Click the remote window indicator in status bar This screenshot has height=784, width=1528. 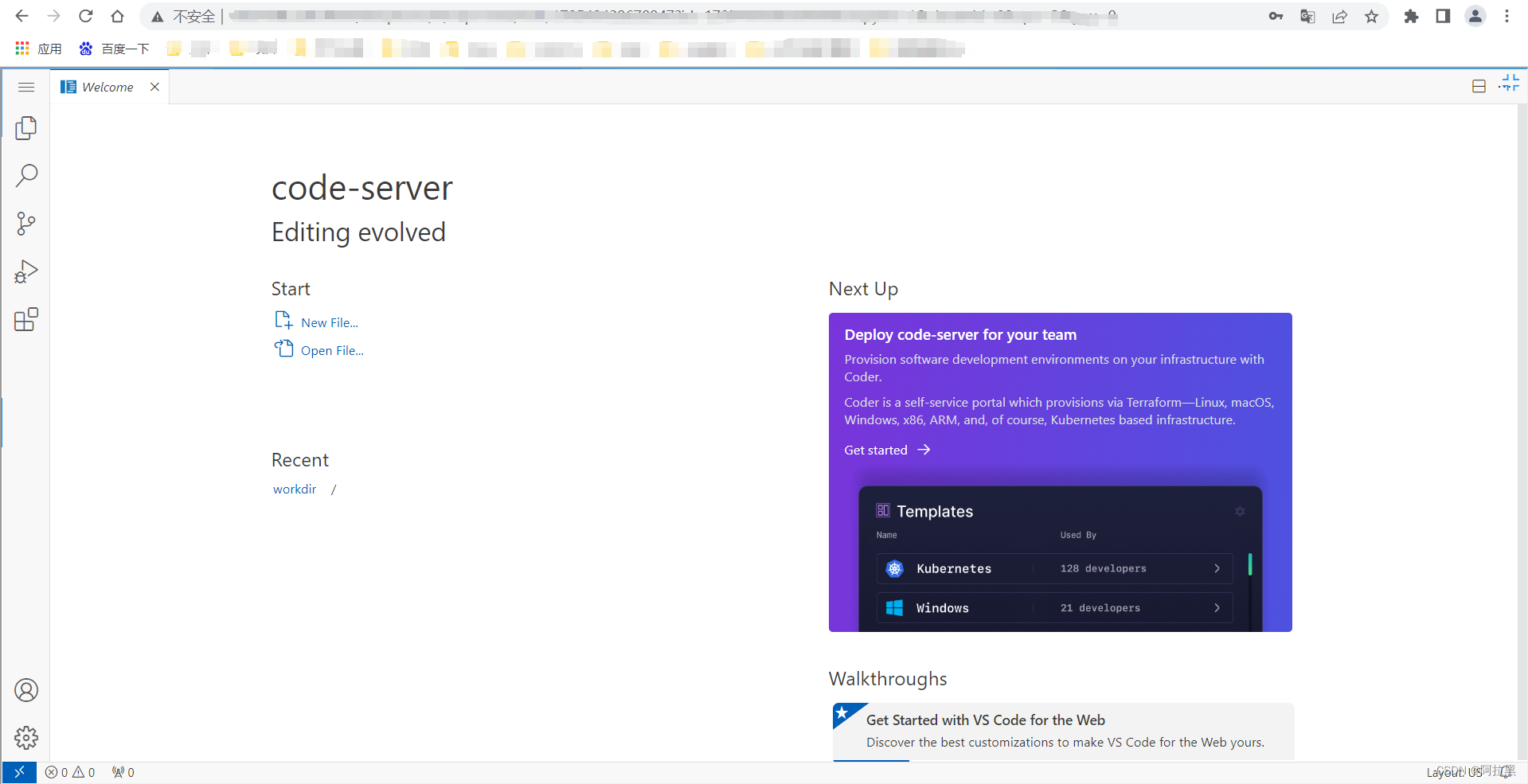pos(19,772)
